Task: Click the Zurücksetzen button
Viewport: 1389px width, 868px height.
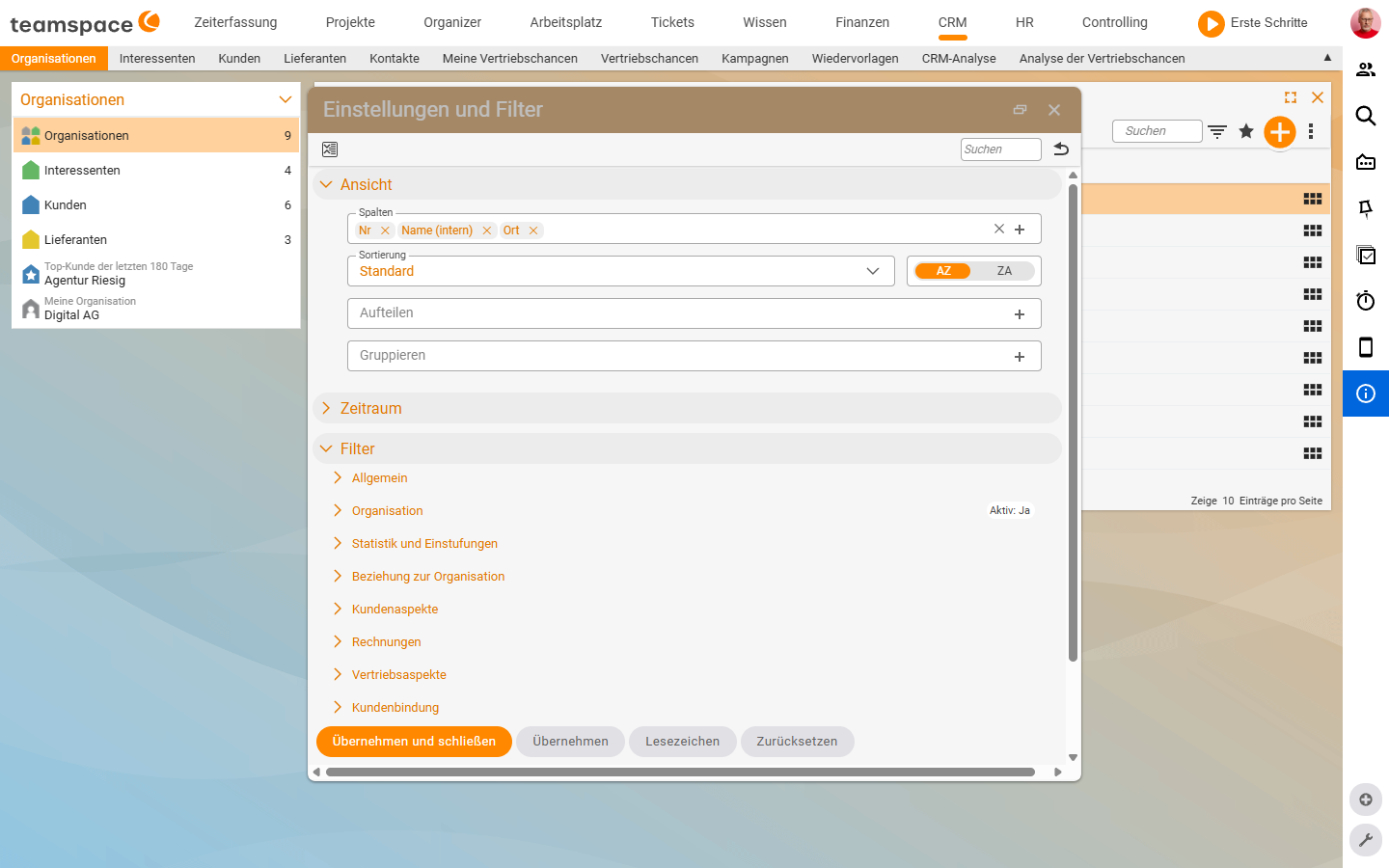Action: (x=797, y=742)
